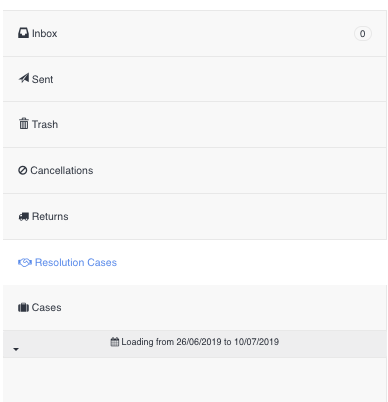388x402 pixels.
Task: Click the Cases suitcase icon
Action: point(23,307)
